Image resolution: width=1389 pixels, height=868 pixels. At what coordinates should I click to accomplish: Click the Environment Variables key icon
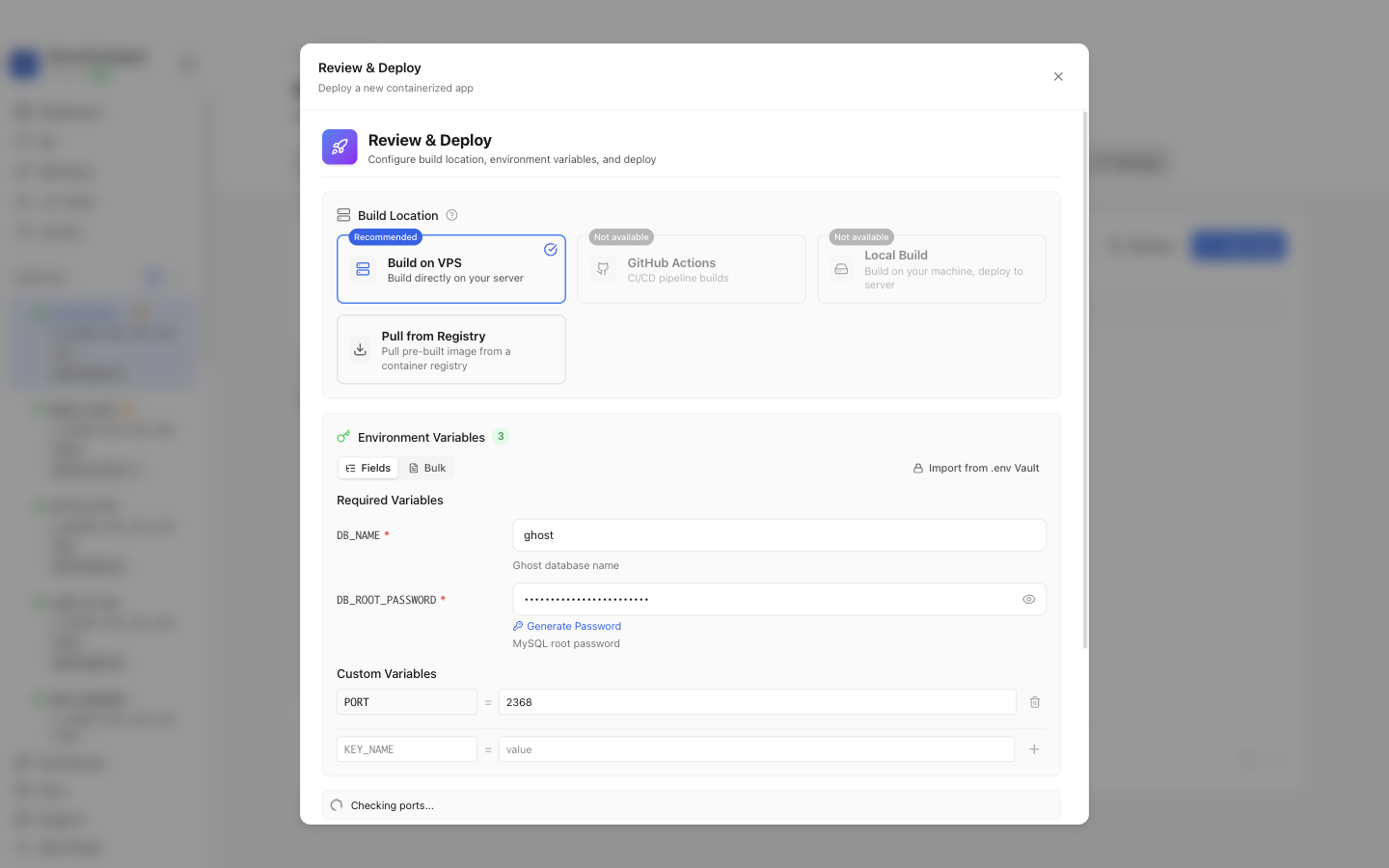(343, 437)
